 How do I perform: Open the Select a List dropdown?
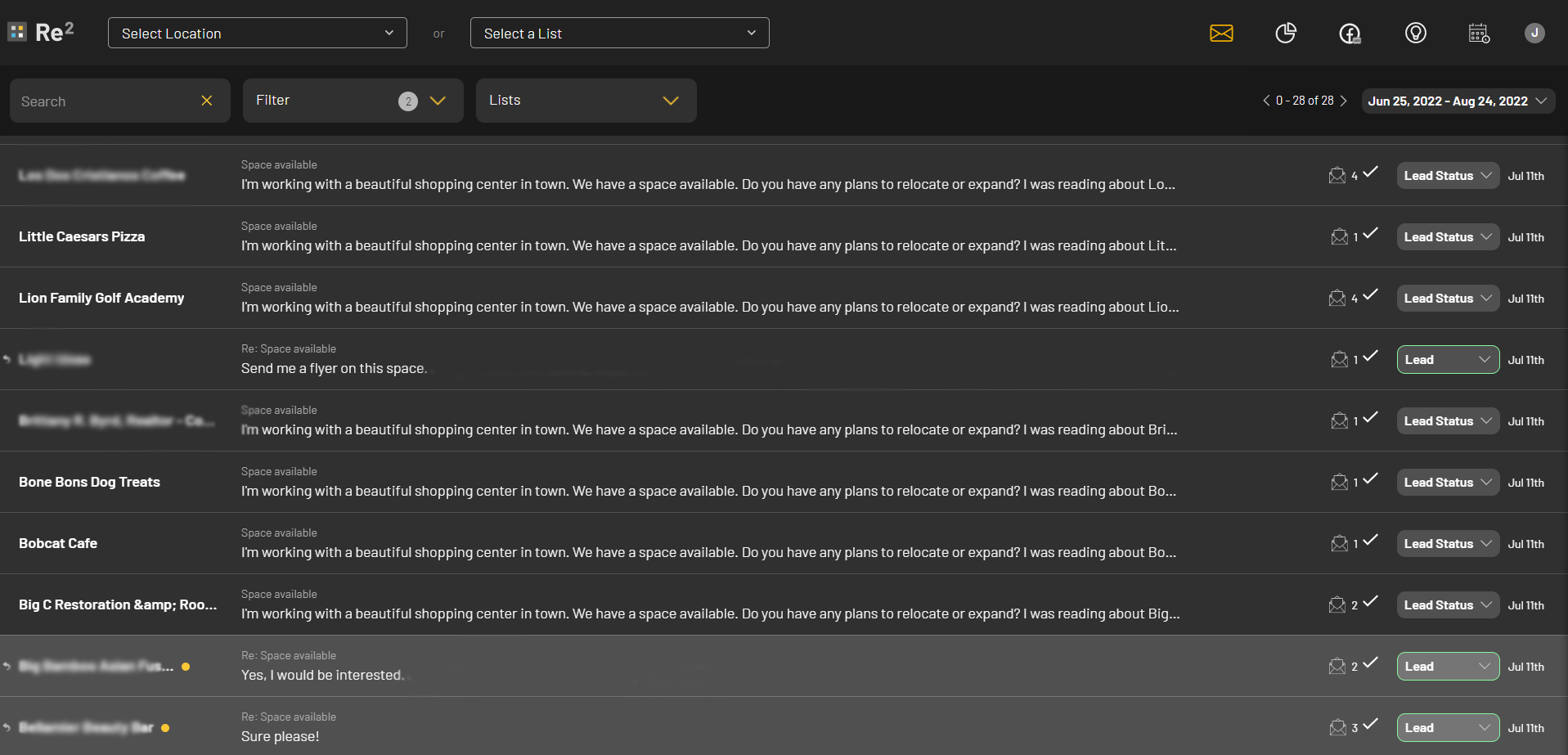[x=620, y=33]
